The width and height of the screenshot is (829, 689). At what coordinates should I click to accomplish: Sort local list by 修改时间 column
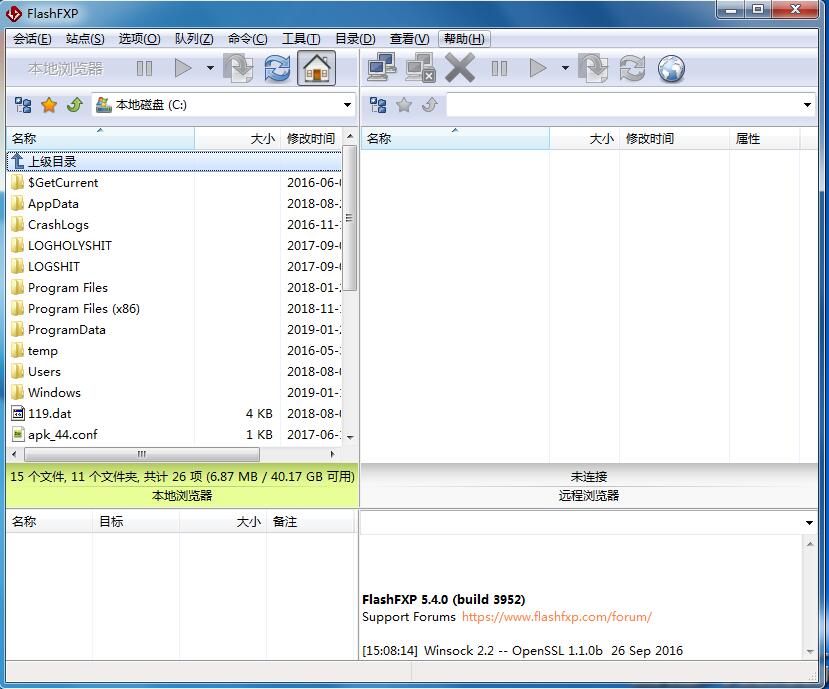click(x=311, y=139)
